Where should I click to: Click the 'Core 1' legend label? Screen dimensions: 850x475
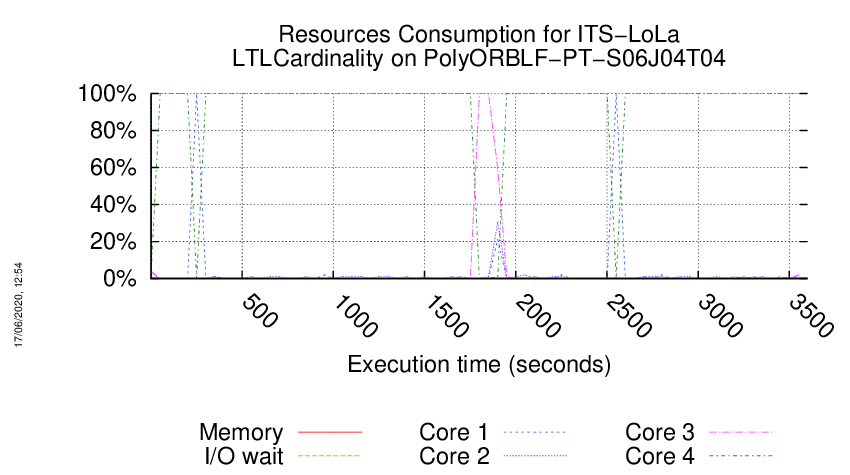point(454,432)
